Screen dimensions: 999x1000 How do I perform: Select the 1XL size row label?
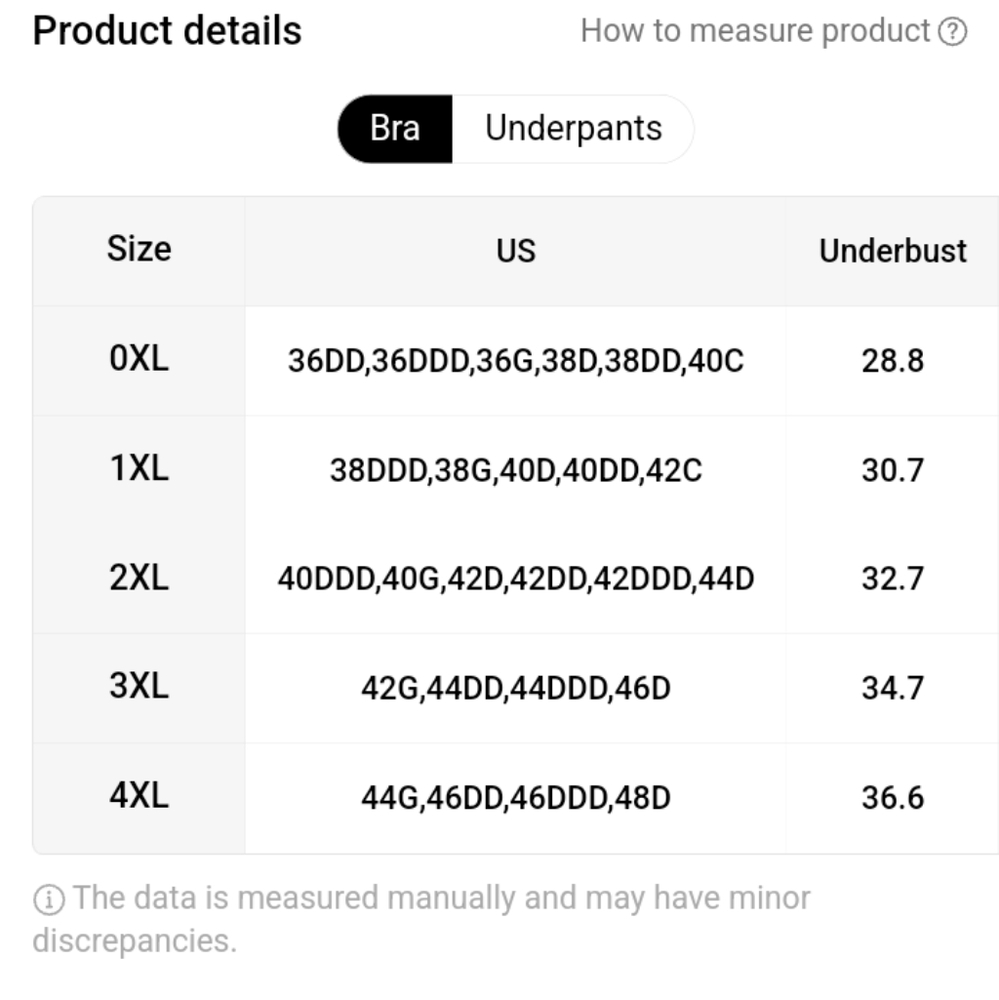pos(139,469)
